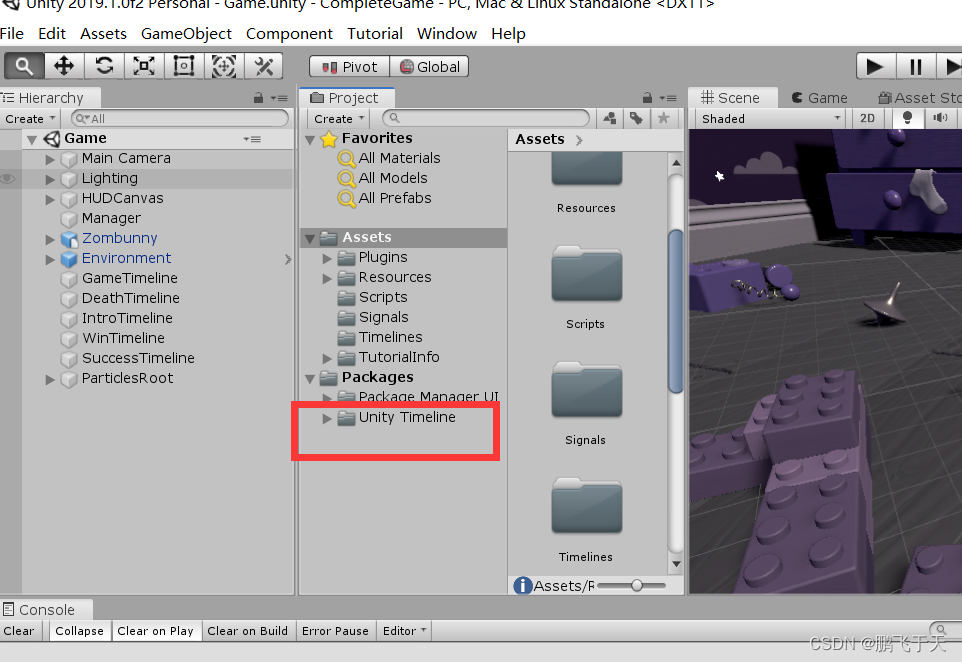This screenshot has width=962, height=662.
Task: Clear the Console
Action: [x=19, y=631]
